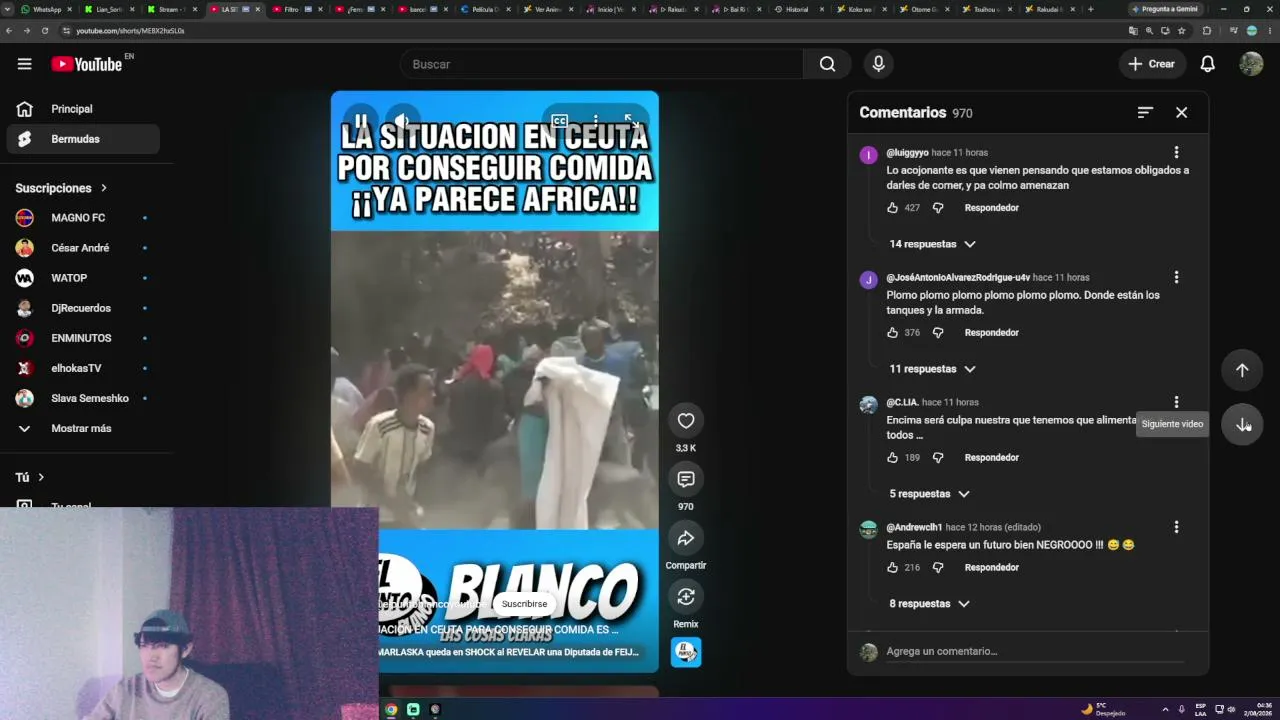Open options for the 'Plomo plomo' comment

[1176, 277]
